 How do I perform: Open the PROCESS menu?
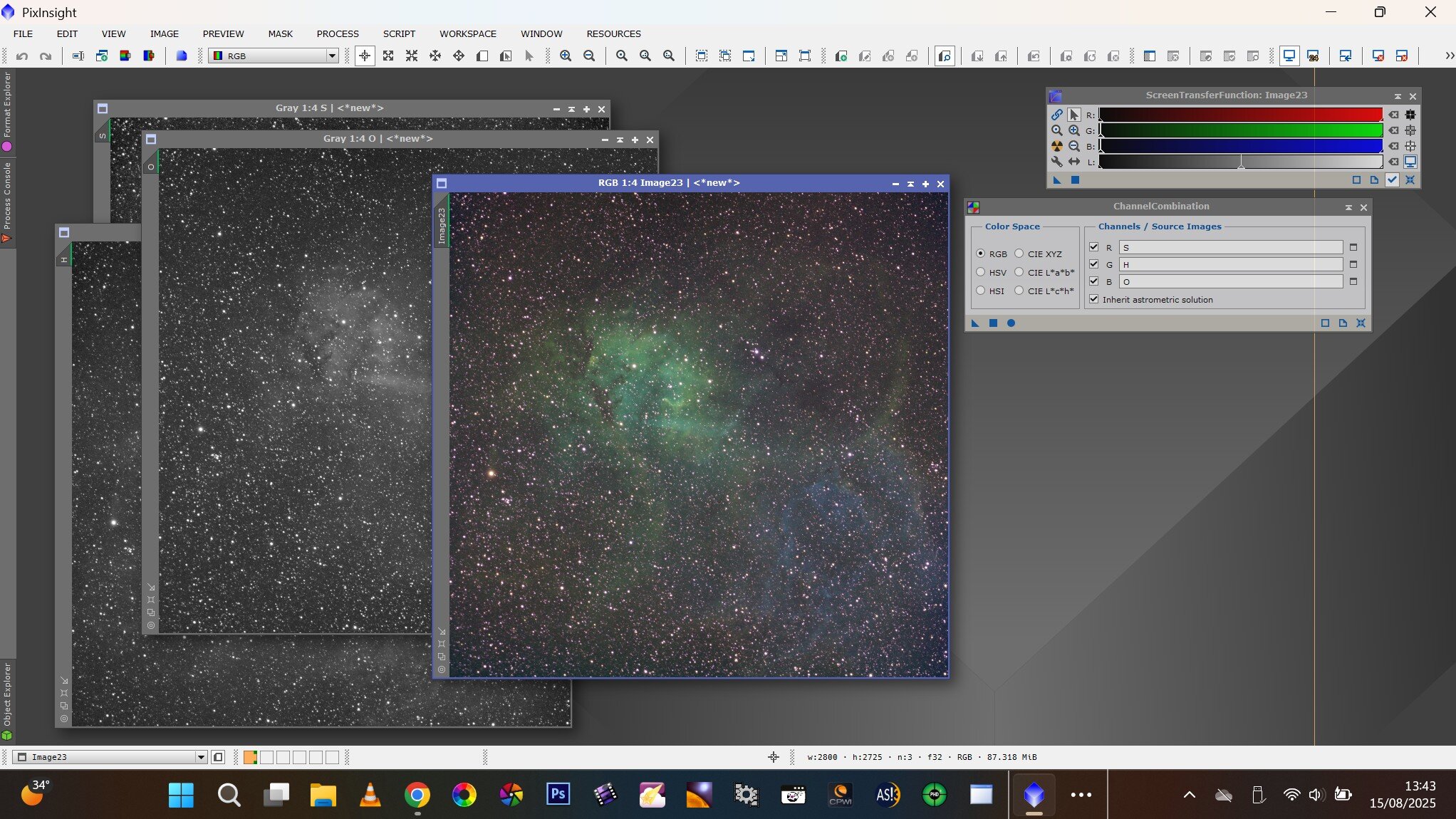(x=338, y=33)
